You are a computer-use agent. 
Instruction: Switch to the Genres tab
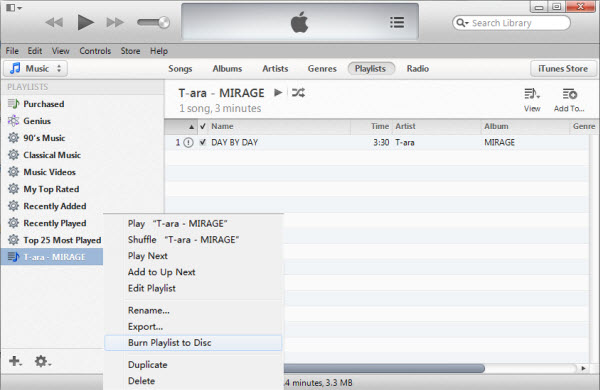[322, 69]
